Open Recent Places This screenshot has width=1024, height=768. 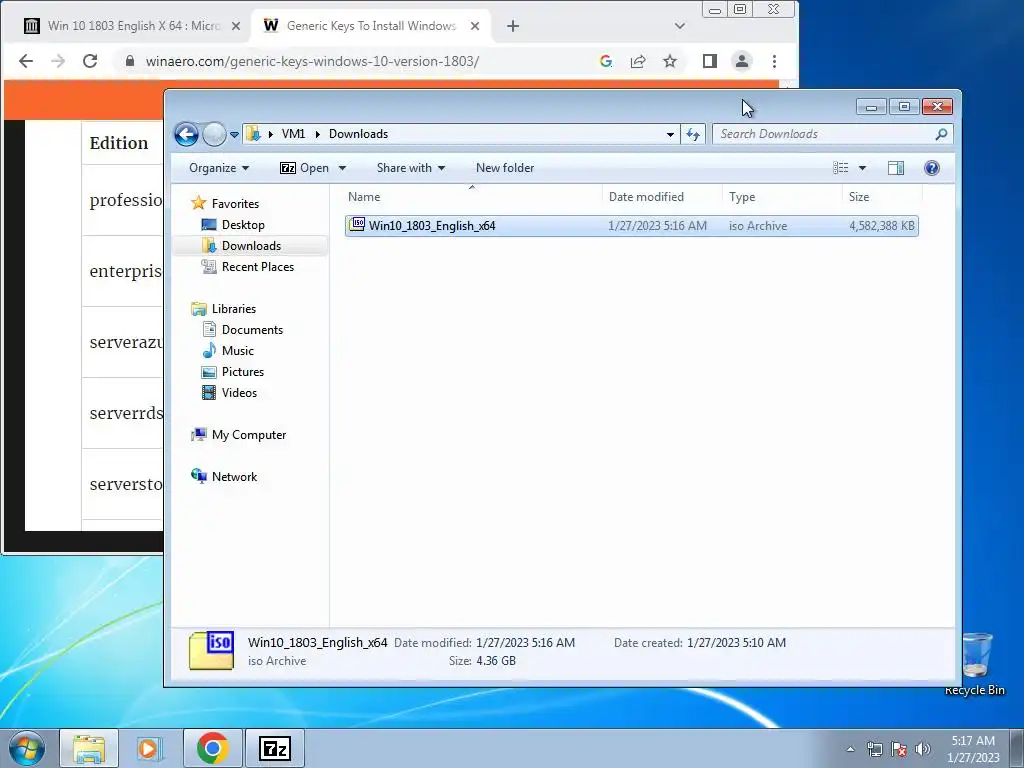pyautogui.click(x=248, y=266)
